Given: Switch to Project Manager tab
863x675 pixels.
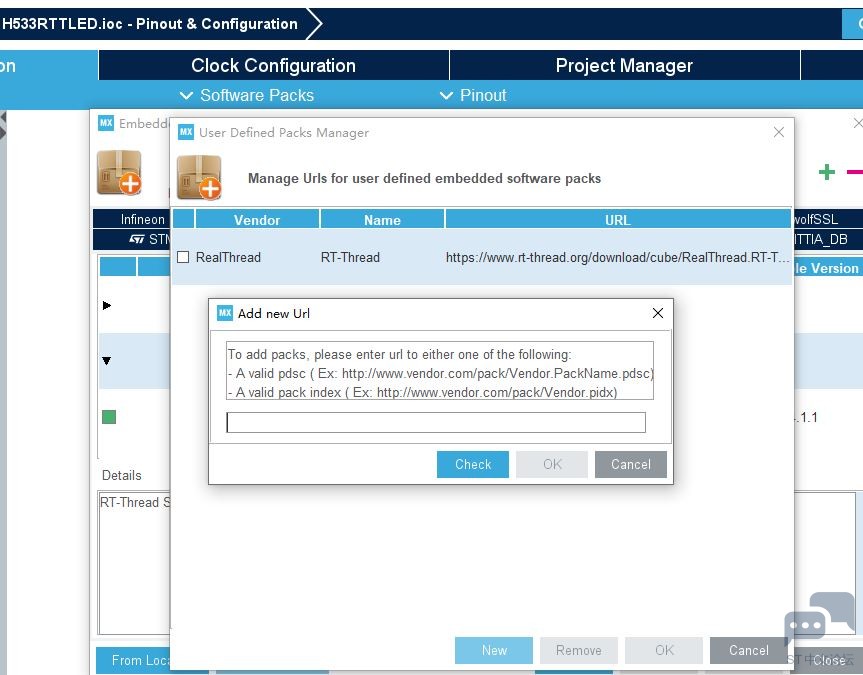Looking at the screenshot, I should click(x=624, y=66).
